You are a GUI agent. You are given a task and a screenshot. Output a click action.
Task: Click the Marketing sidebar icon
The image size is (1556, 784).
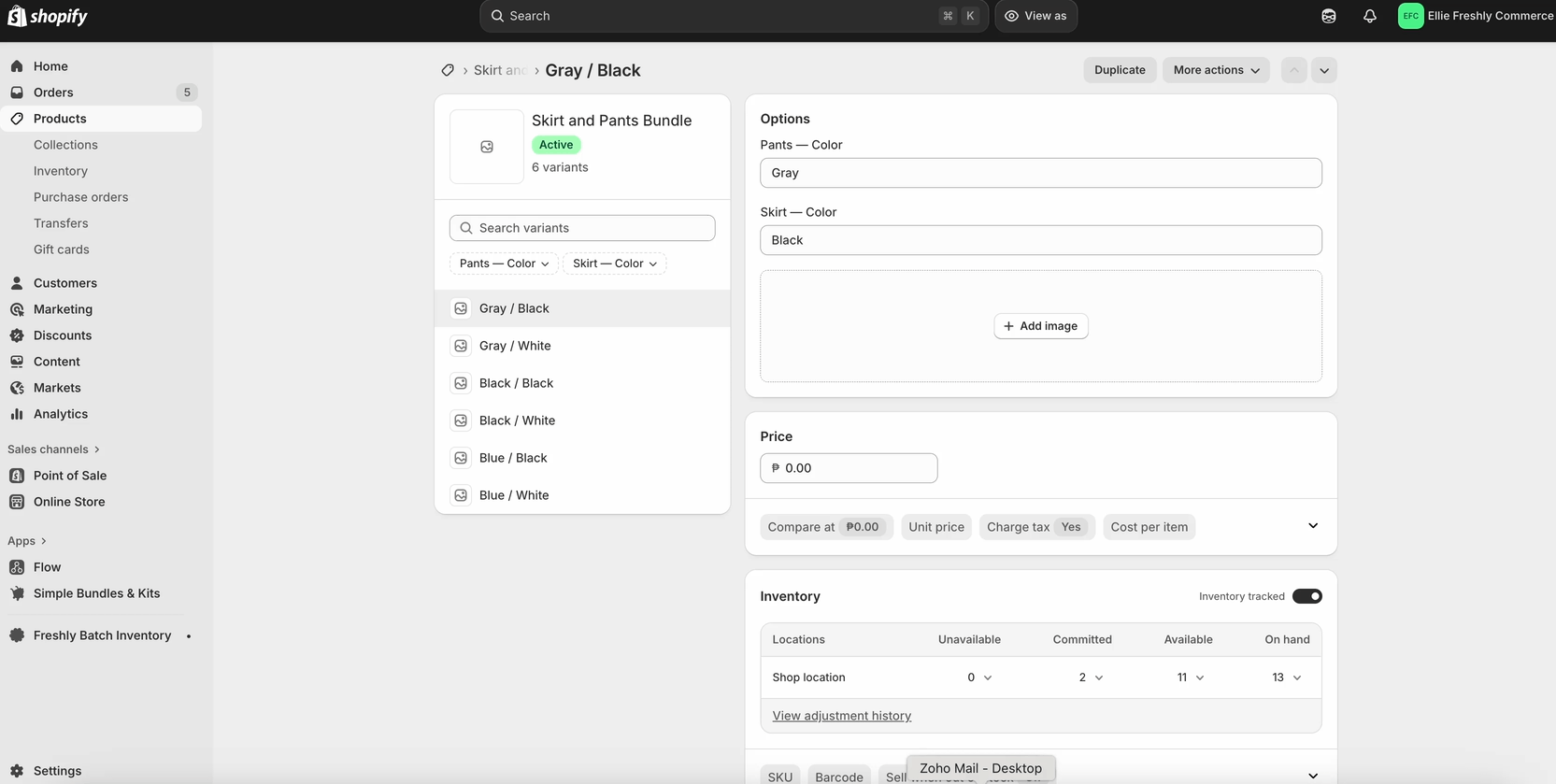click(17, 309)
